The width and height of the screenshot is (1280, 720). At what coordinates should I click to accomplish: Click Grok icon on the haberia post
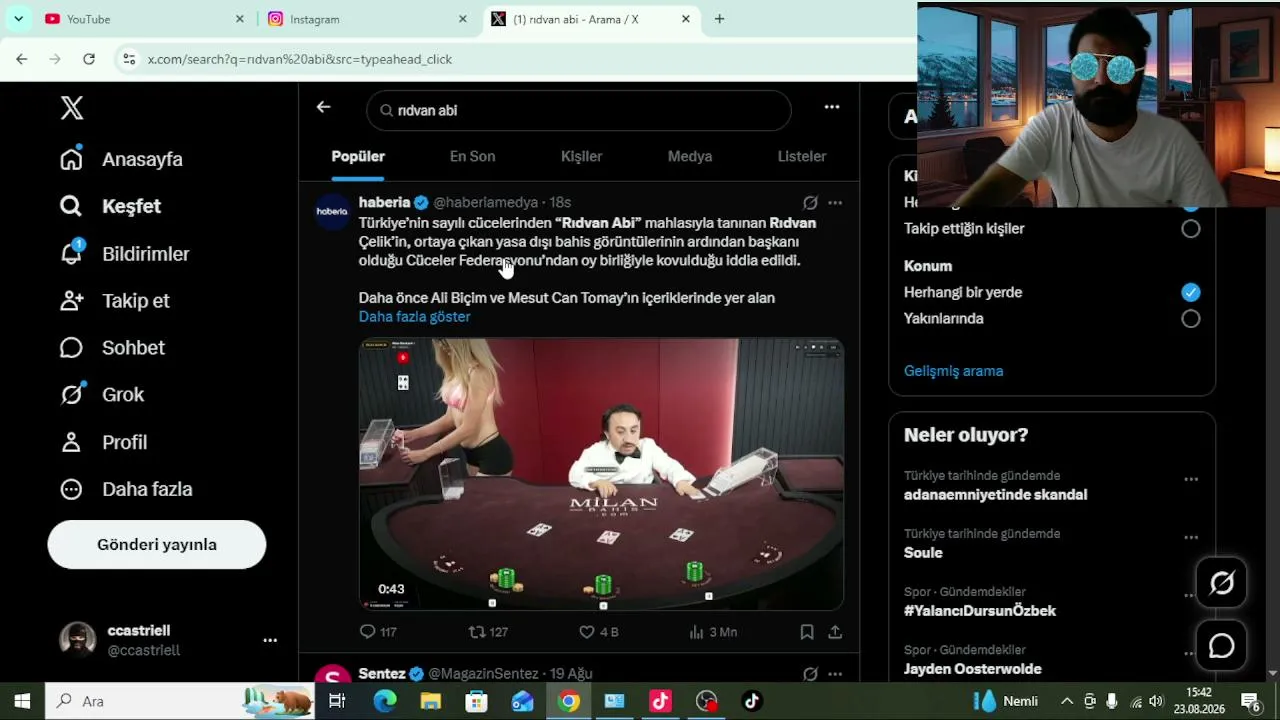point(810,202)
